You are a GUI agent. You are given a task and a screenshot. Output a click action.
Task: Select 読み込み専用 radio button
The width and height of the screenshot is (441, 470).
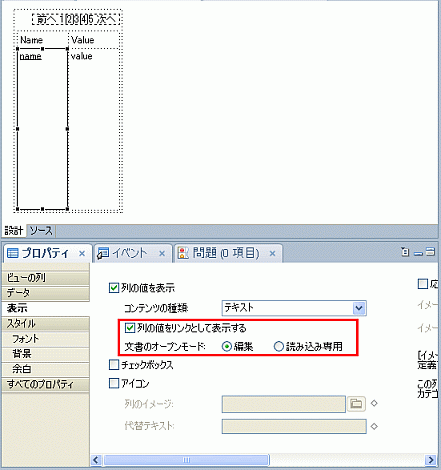point(279,347)
